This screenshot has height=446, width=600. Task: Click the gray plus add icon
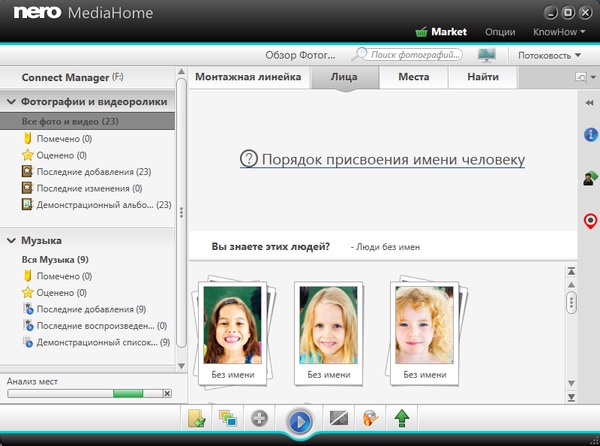pyautogui.click(x=259, y=419)
